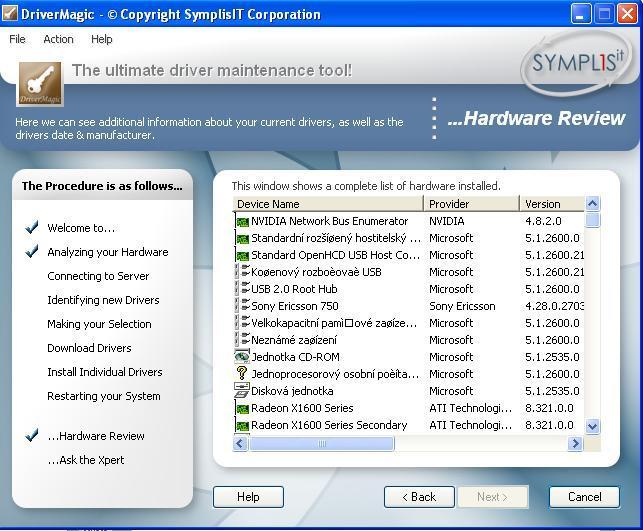
Task: Click the Neznámé zařízení USB icon
Action: coord(242,340)
